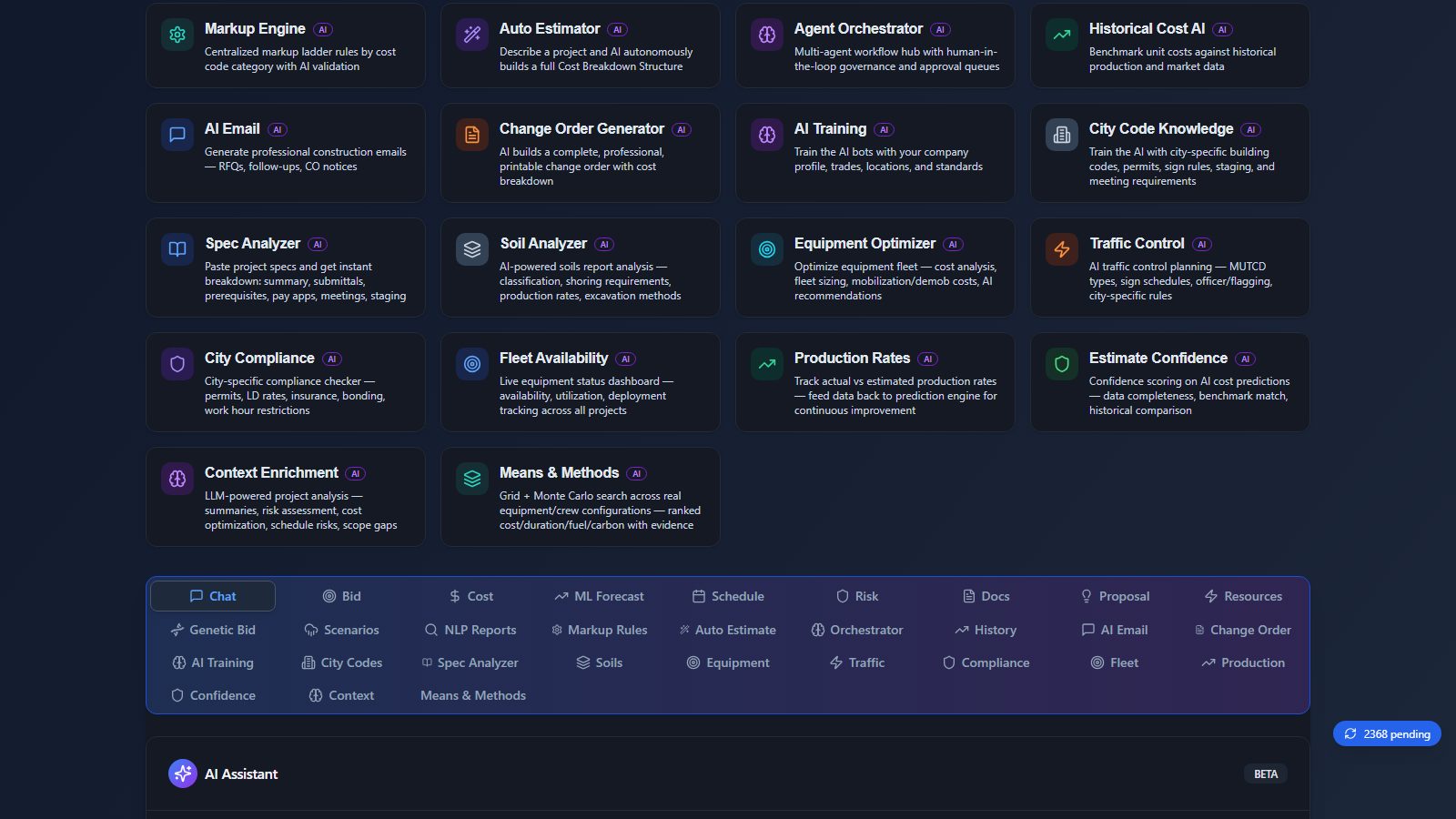Screen dimensions: 1456x819
Task: Open the AI Training card
Action: coord(875,153)
